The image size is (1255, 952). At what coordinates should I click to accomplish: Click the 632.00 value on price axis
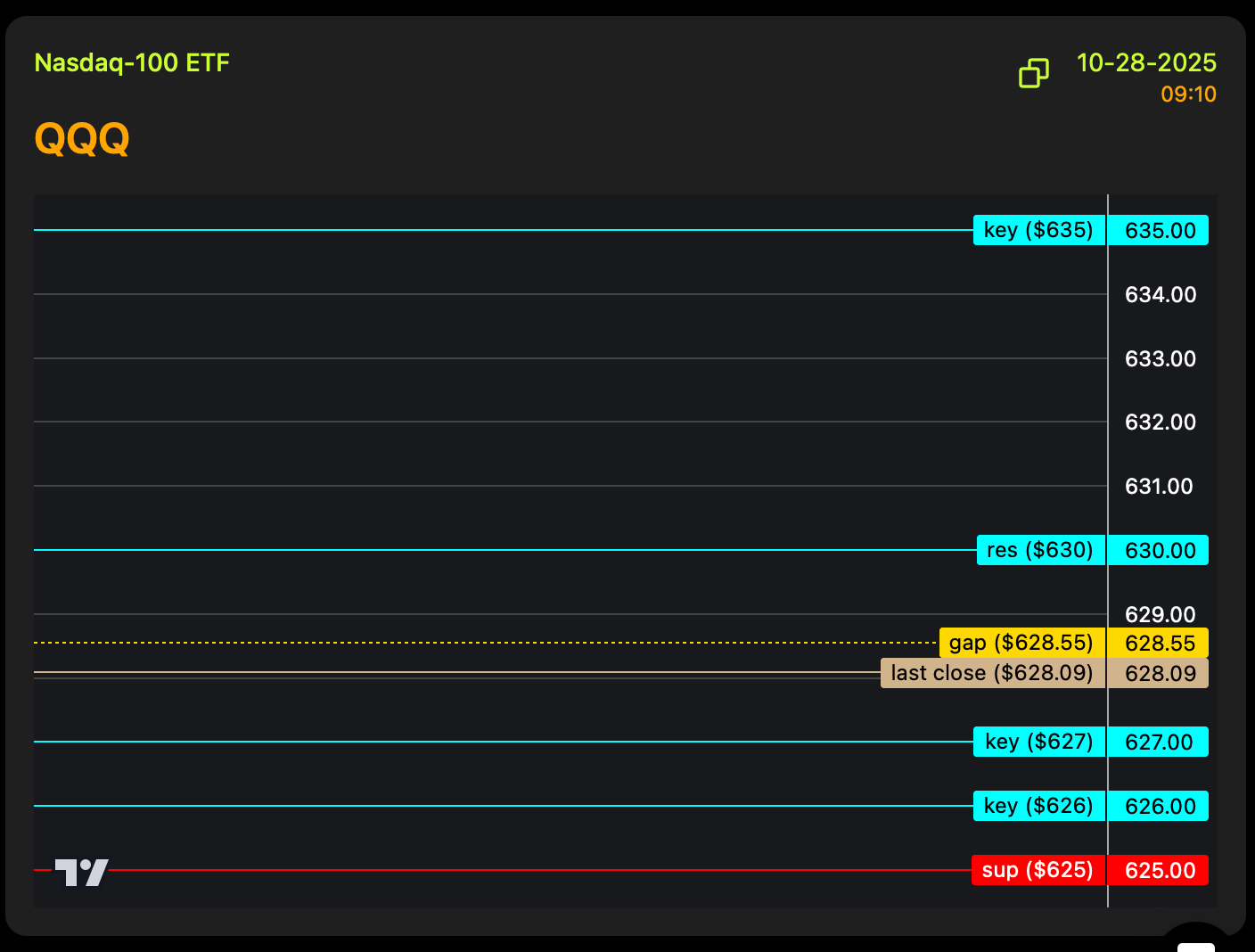coord(1160,422)
